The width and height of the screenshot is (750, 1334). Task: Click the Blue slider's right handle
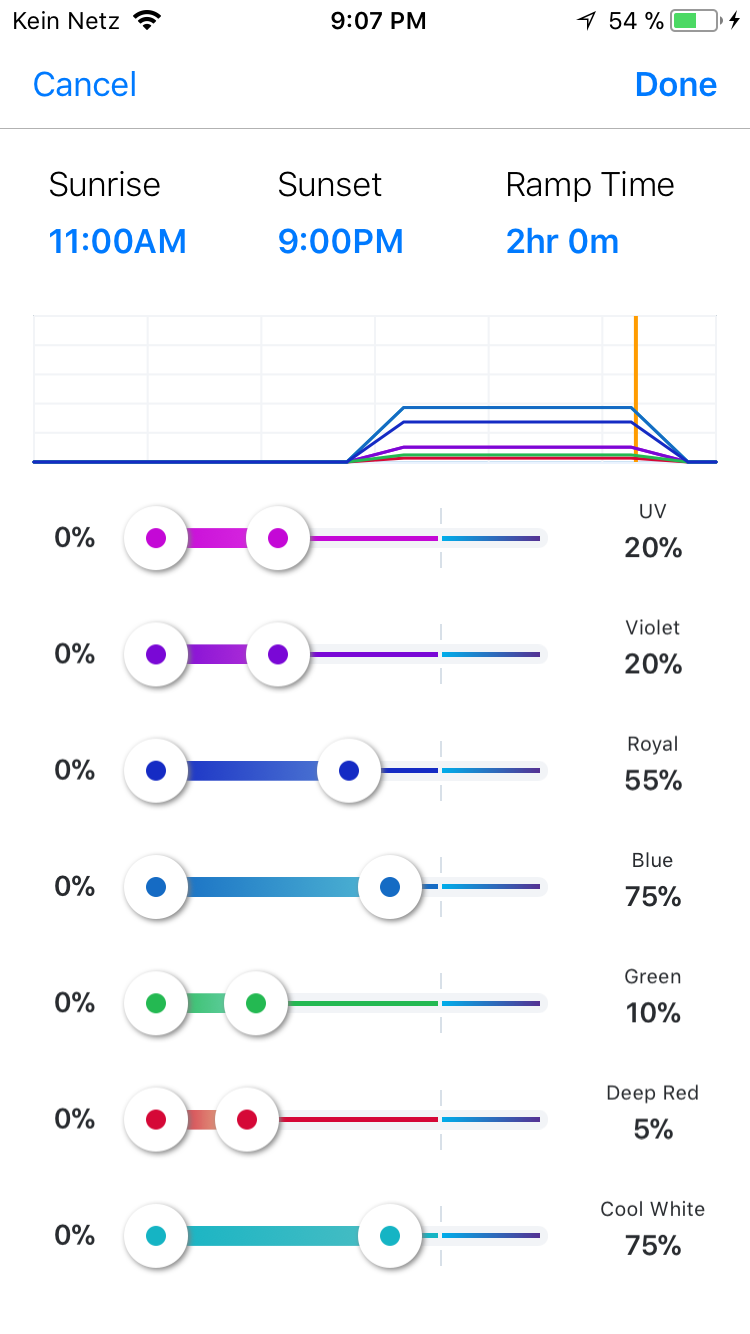(x=390, y=887)
